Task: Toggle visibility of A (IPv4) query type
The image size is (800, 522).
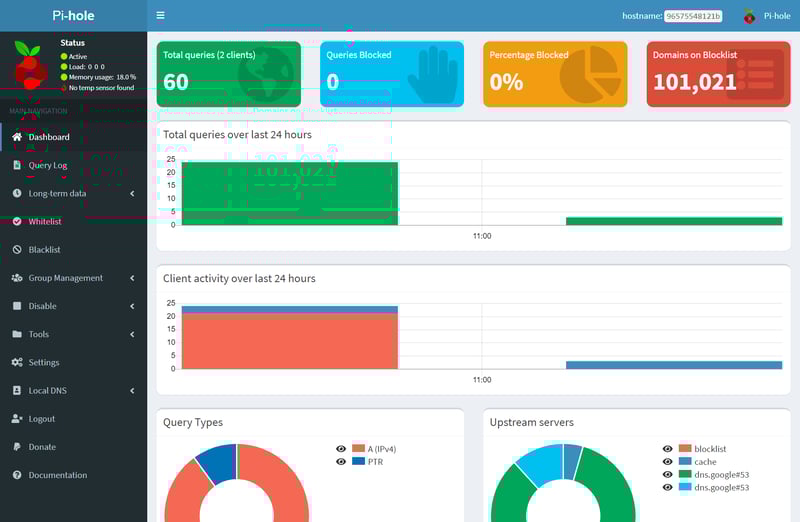Action: (x=341, y=449)
